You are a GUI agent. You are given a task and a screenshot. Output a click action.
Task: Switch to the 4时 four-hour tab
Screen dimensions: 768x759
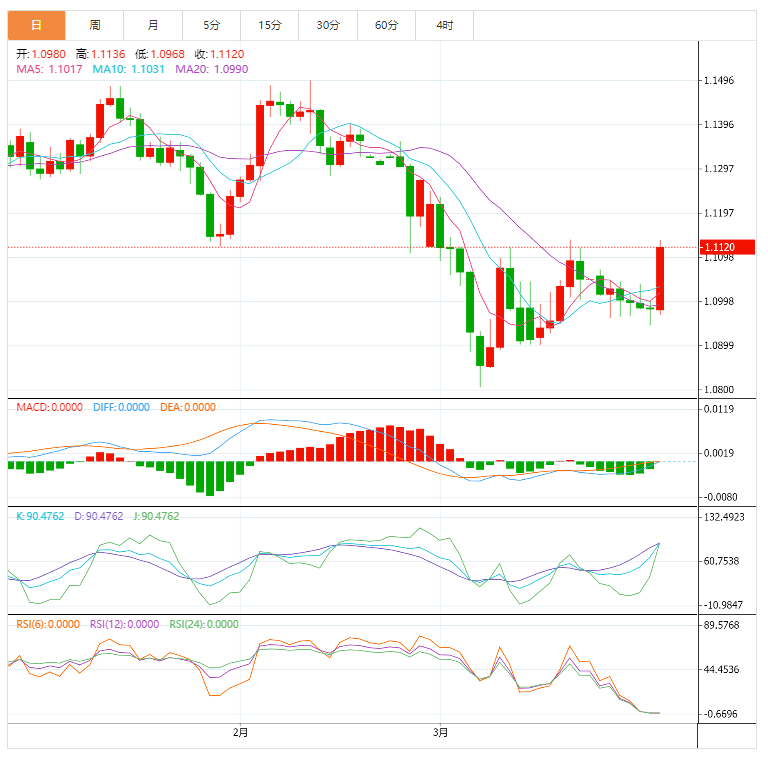[x=445, y=25]
